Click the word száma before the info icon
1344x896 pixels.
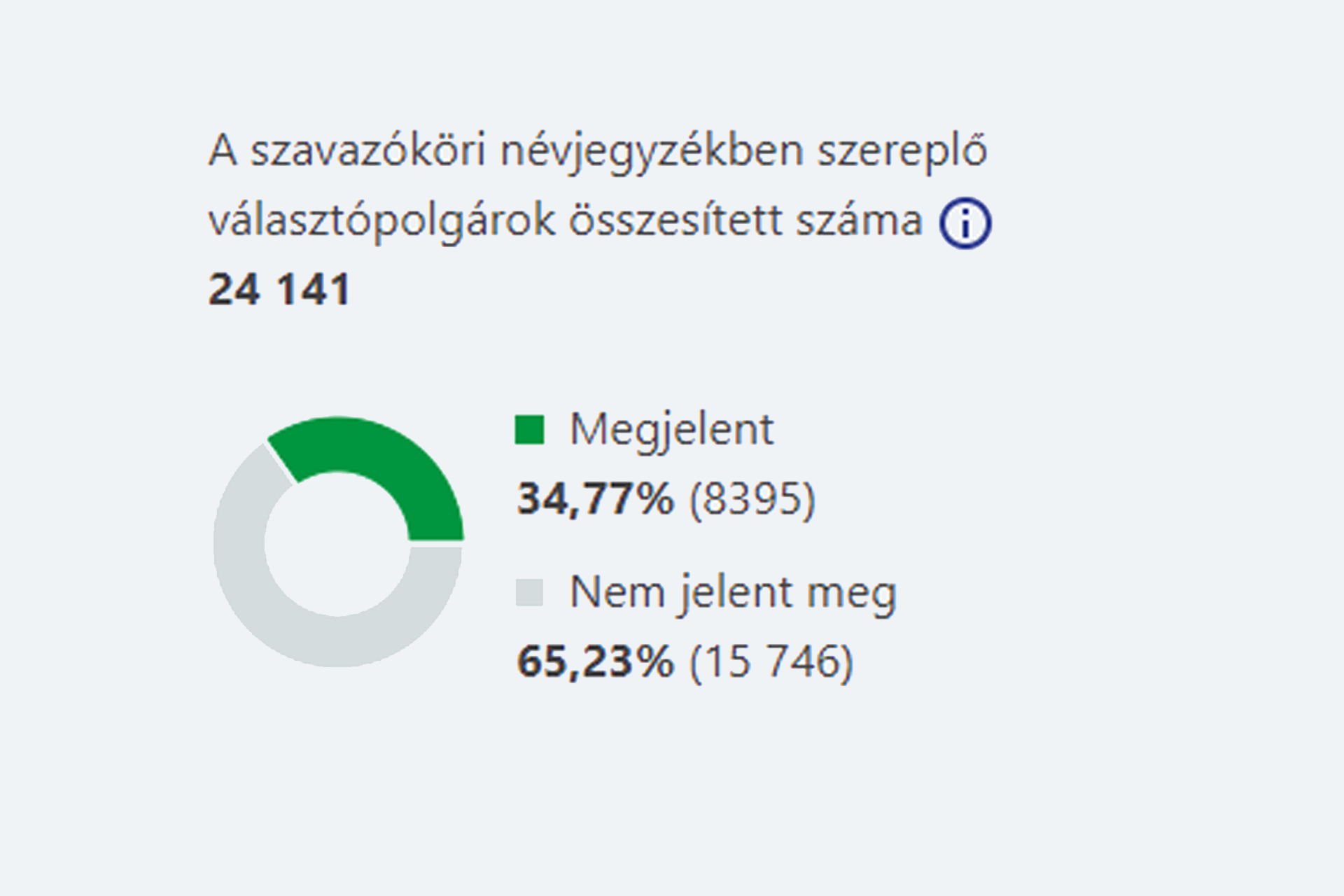pyautogui.click(x=860, y=221)
